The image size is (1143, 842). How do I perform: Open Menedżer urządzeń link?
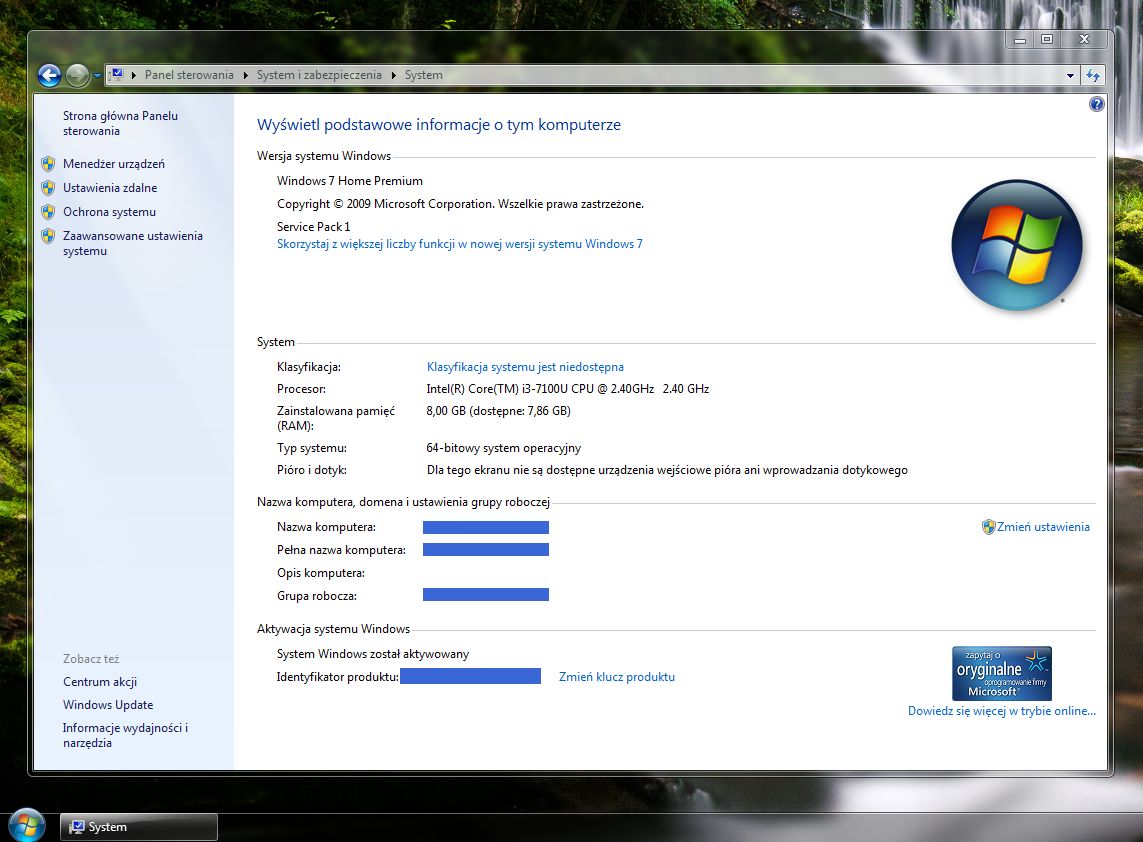coord(114,164)
